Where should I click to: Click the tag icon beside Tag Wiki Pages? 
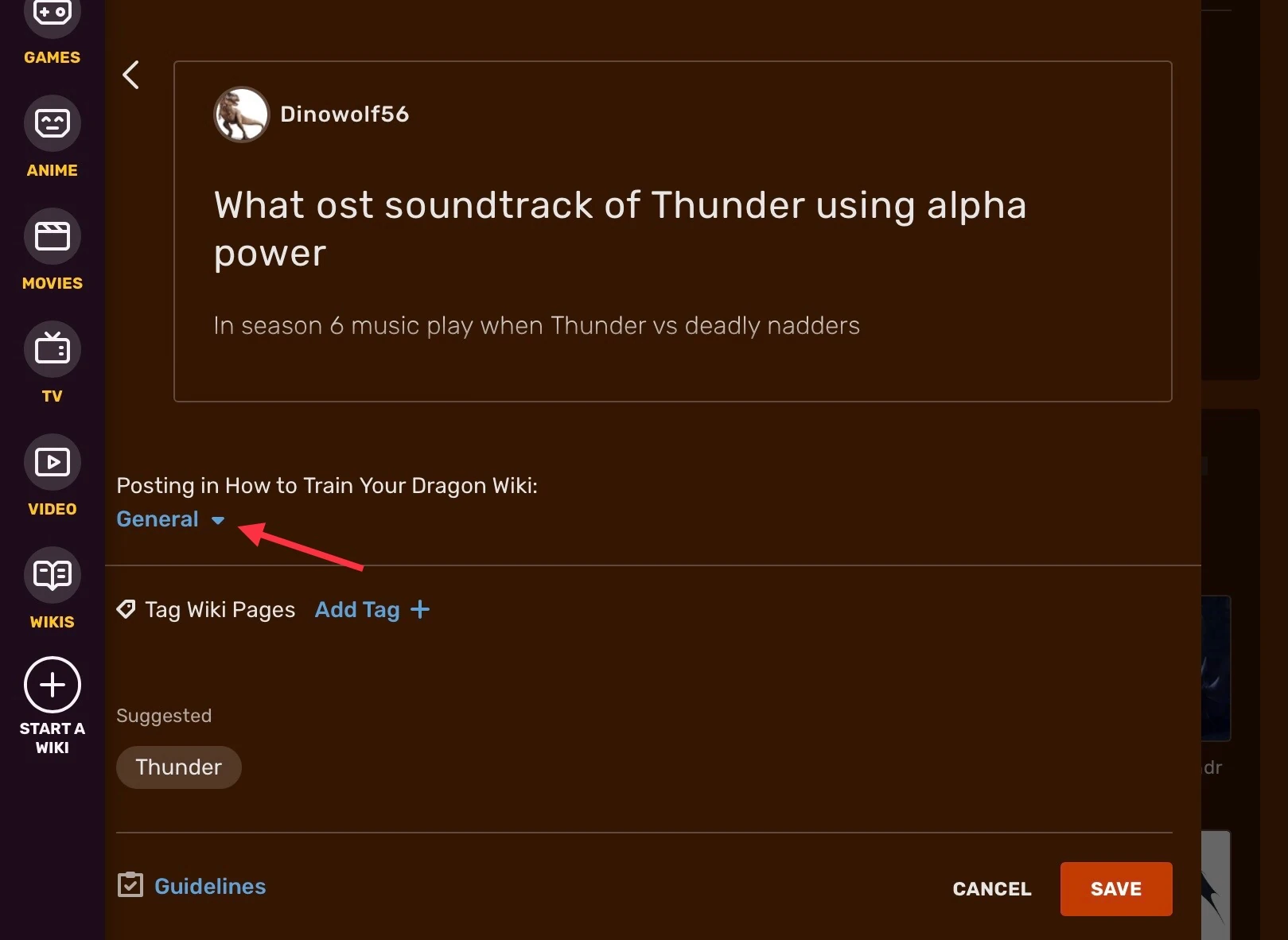[126, 609]
